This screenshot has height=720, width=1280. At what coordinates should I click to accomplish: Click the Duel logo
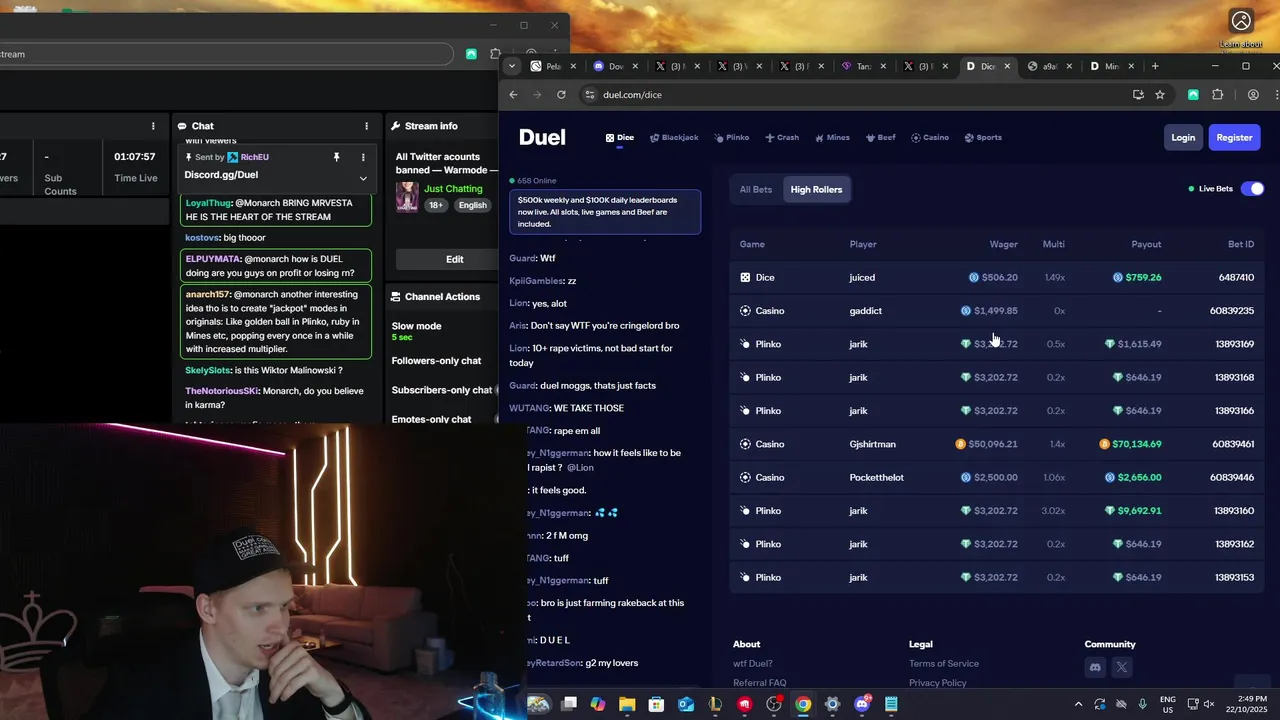coord(542,138)
